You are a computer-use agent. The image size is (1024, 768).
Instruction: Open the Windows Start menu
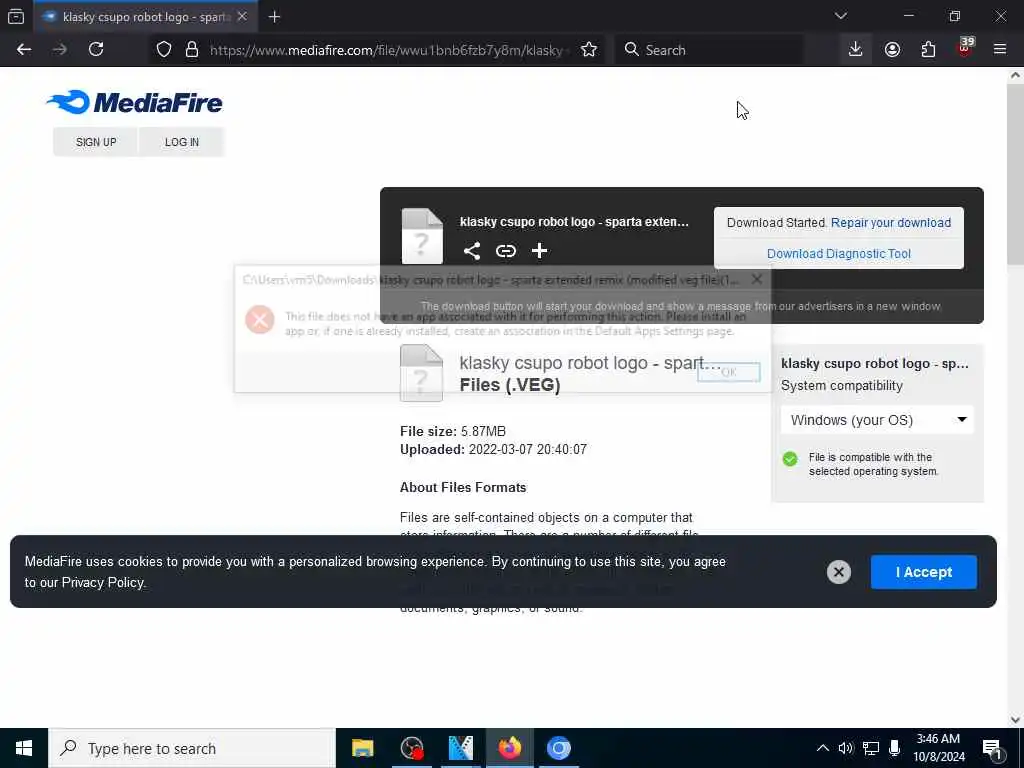[x=24, y=748]
